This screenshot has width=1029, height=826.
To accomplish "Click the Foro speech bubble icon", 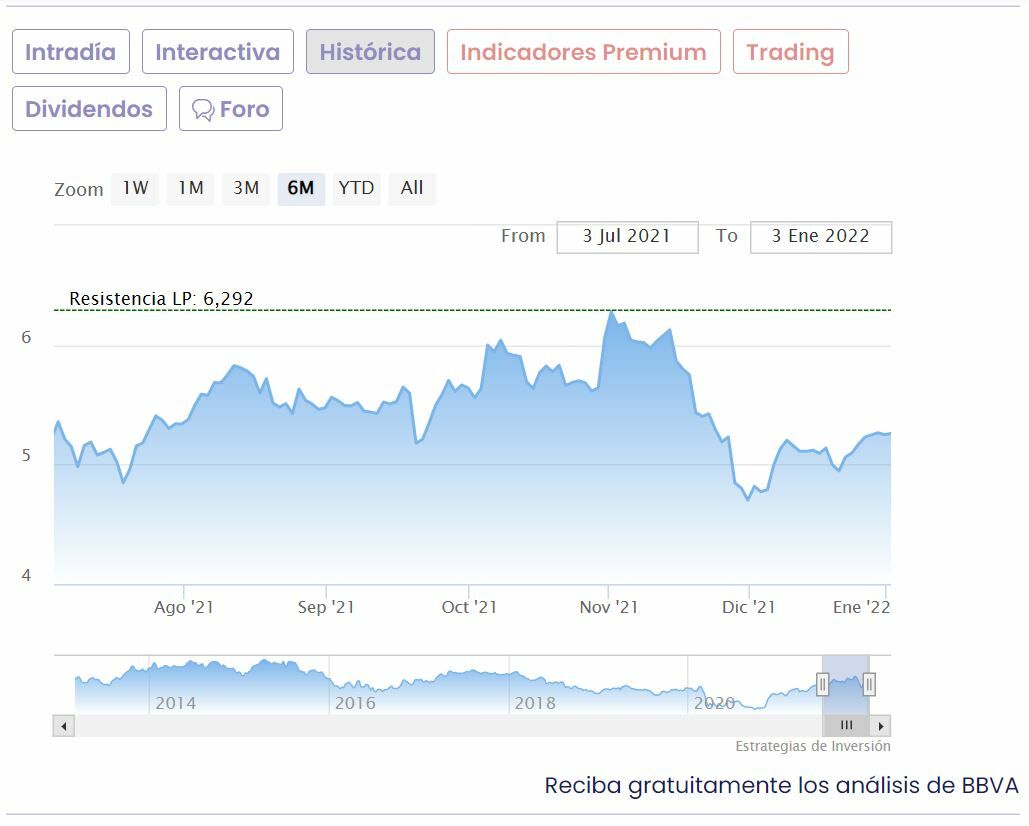I will tap(203, 110).
